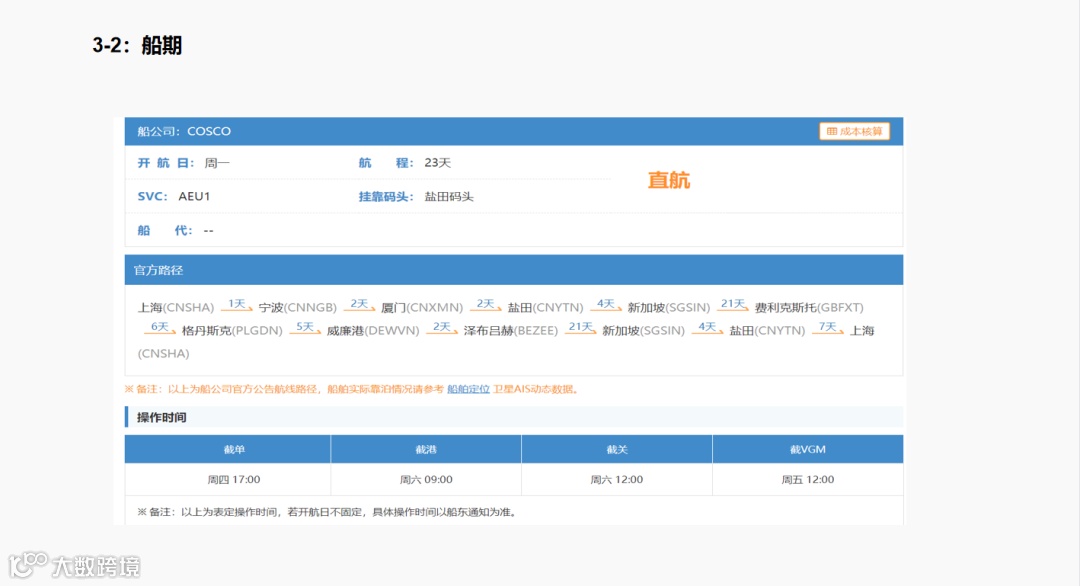Click the 6天 transit arrow before 格丹斯克
This screenshot has height=586, width=1080.
pyautogui.click(x=160, y=328)
